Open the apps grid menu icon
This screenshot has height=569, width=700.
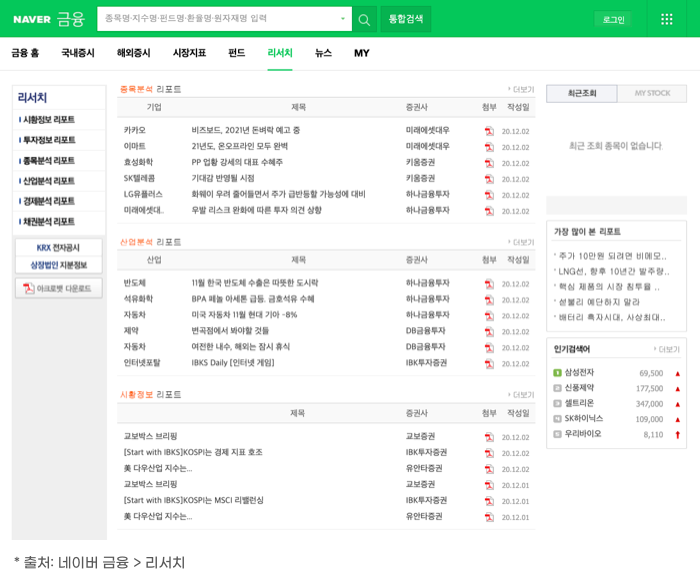667,19
